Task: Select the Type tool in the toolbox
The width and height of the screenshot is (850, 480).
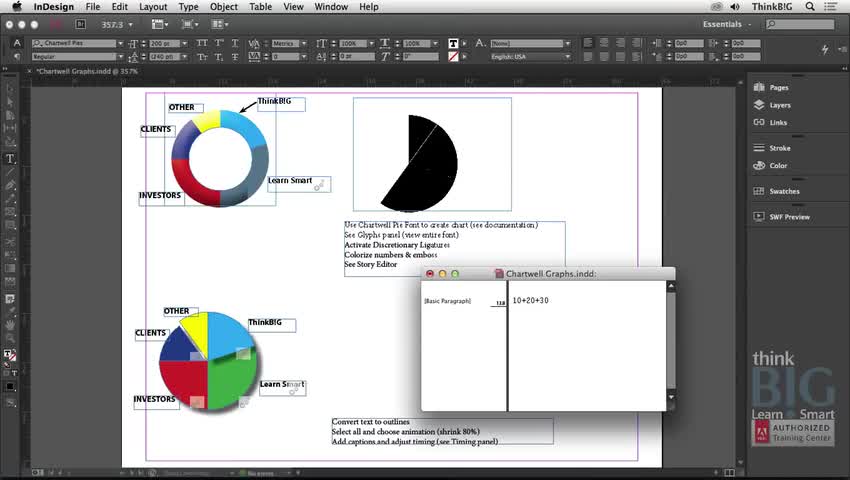Action: pos(10,158)
